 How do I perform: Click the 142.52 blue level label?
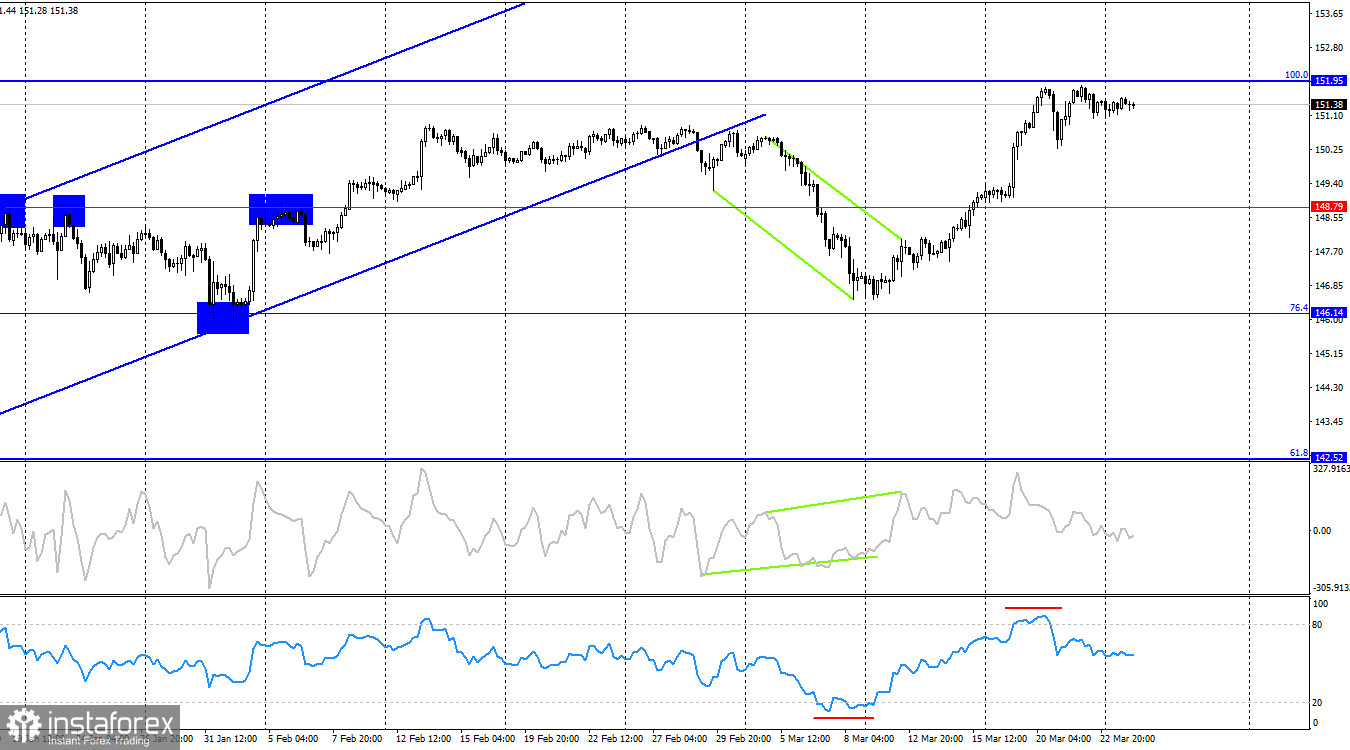(1328, 457)
